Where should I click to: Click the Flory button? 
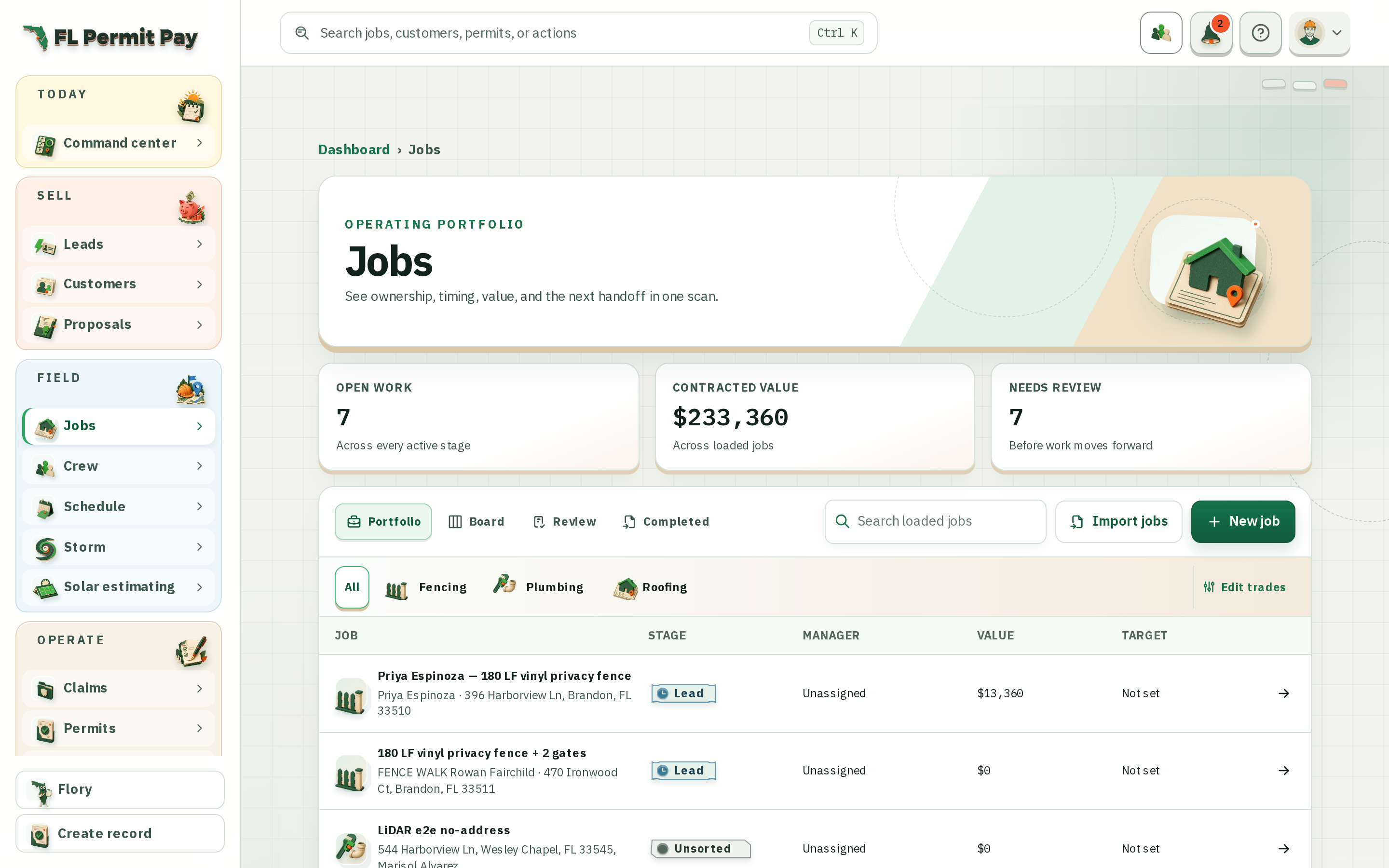click(120, 790)
